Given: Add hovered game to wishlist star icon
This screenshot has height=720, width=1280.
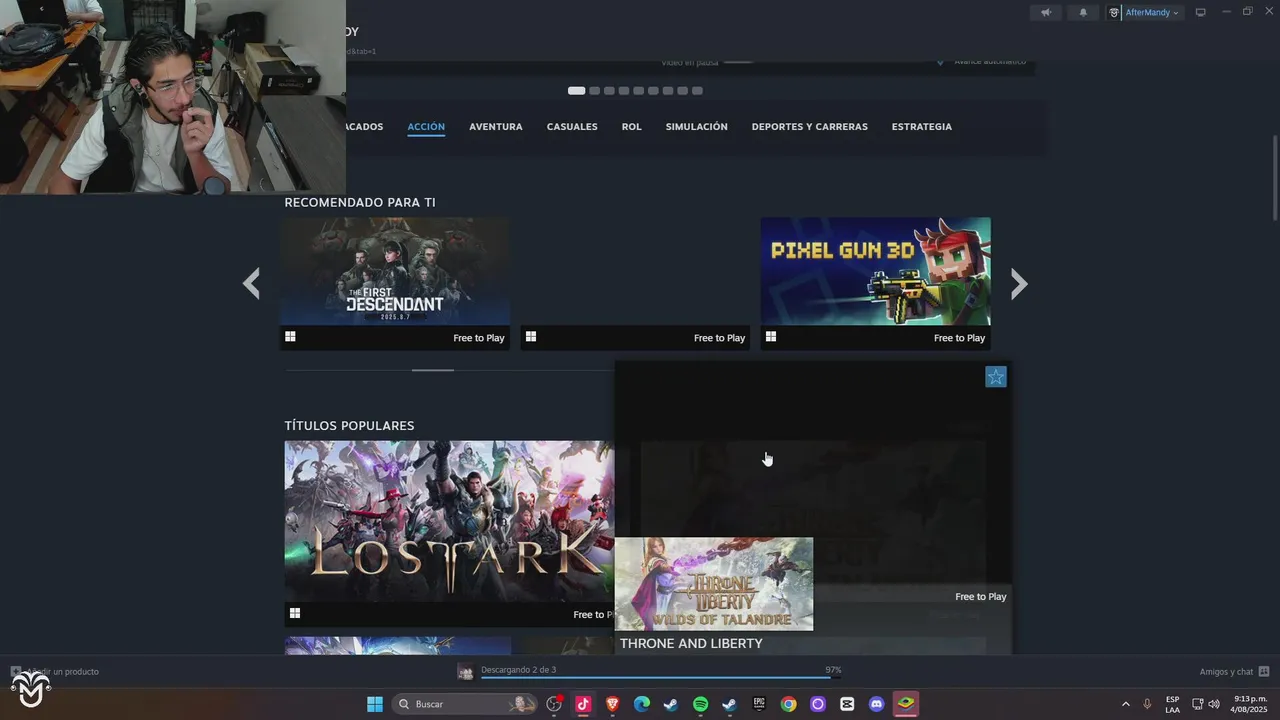Looking at the screenshot, I should 996,377.
